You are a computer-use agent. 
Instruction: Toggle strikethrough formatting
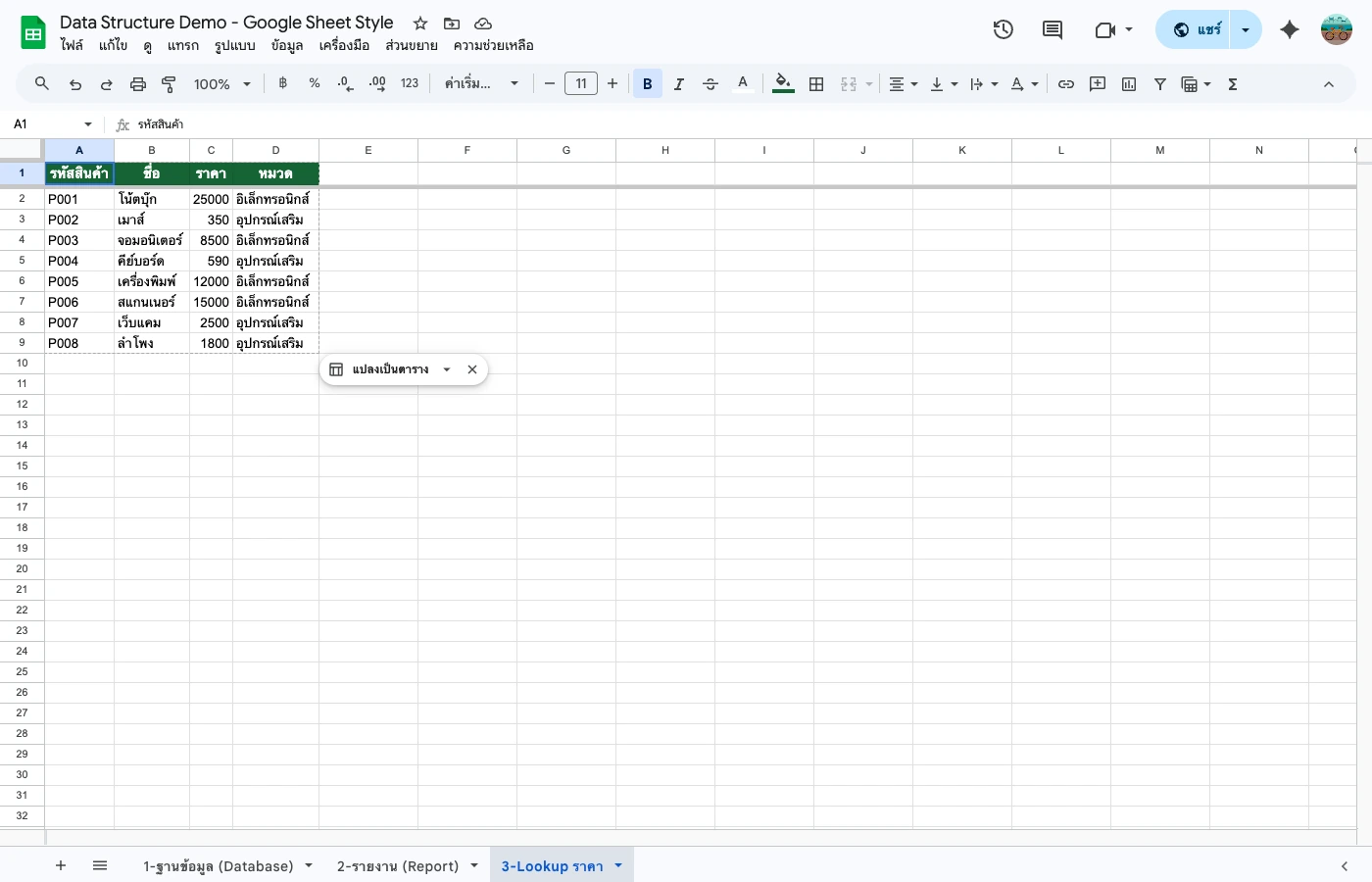[710, 83]
